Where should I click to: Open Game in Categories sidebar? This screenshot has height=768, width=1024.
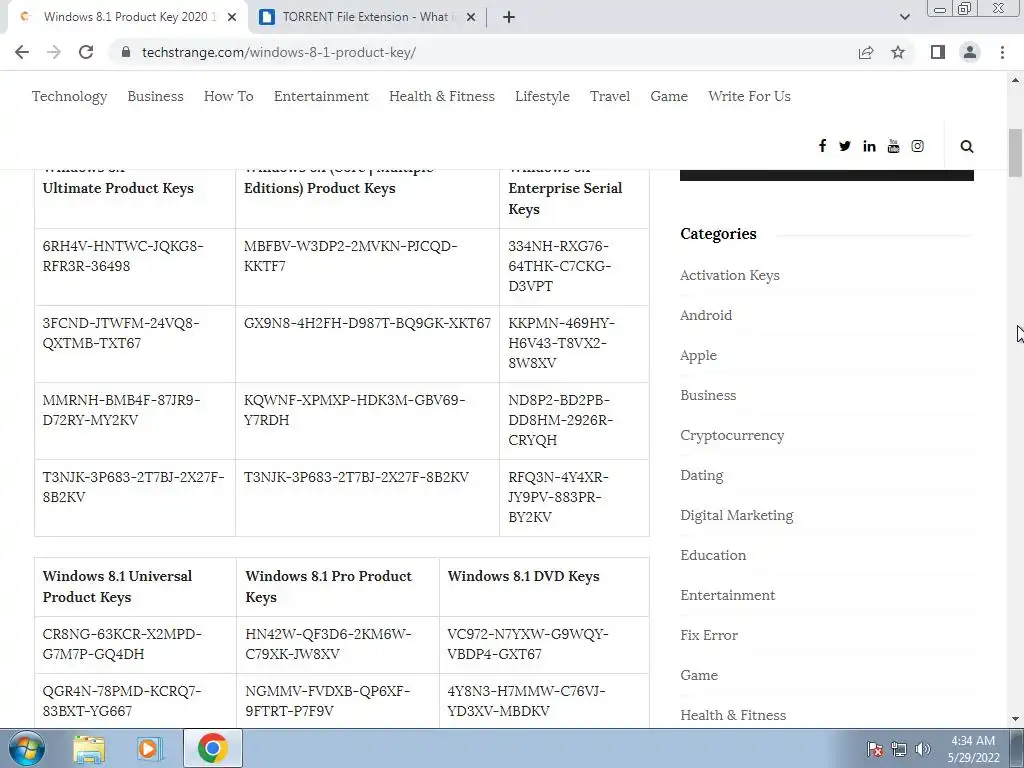(699, 675)
